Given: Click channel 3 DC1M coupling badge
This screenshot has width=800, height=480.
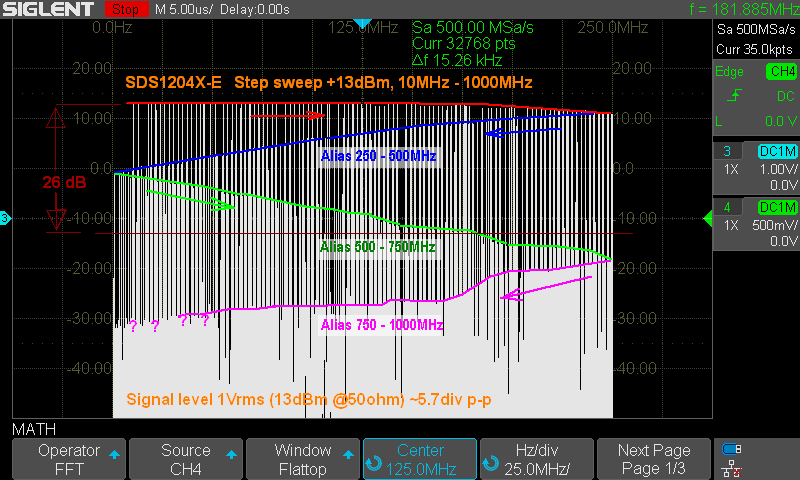Looking at the screenshot, I should tap(778, 151).
